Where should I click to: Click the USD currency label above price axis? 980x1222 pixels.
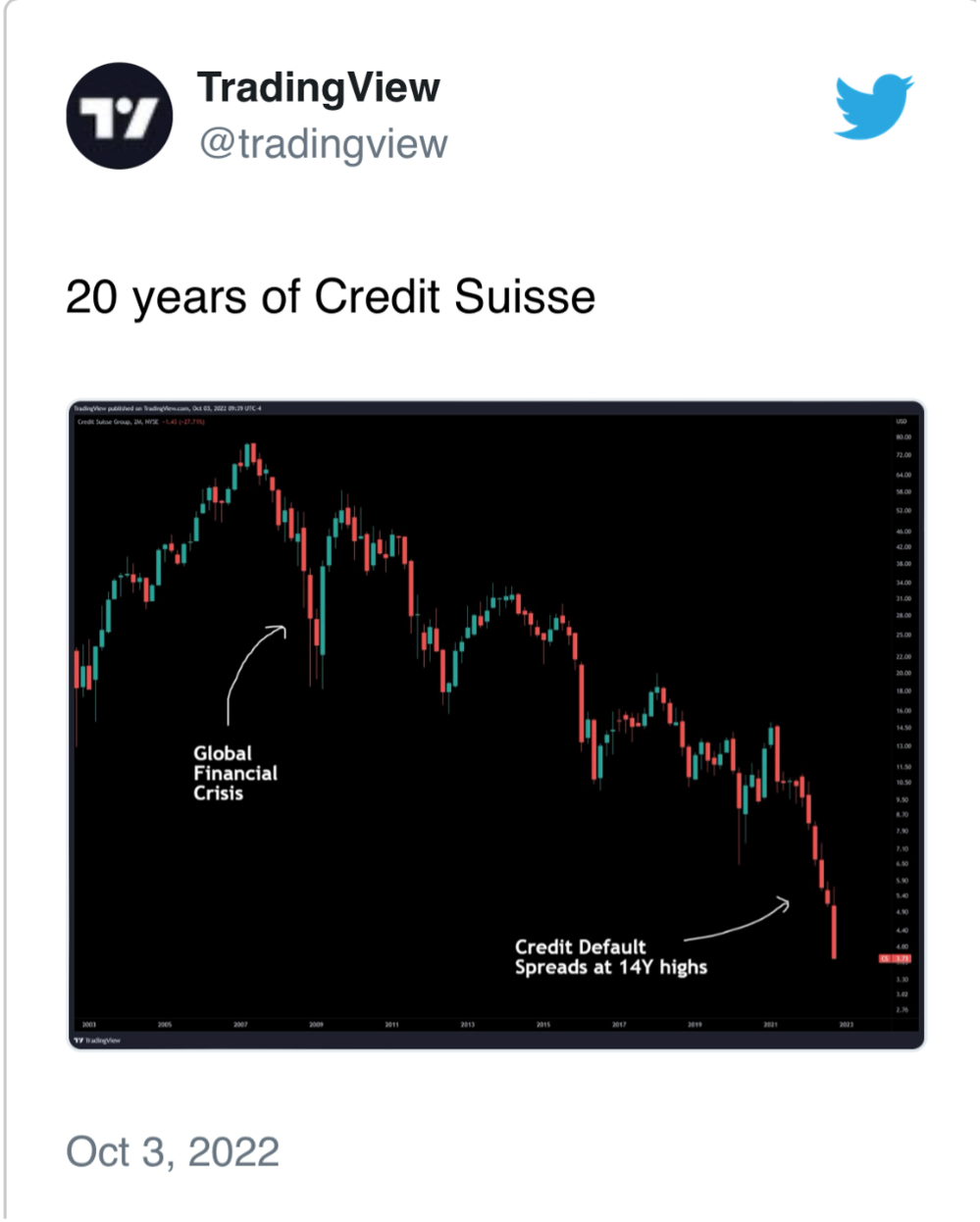(902, 421)
